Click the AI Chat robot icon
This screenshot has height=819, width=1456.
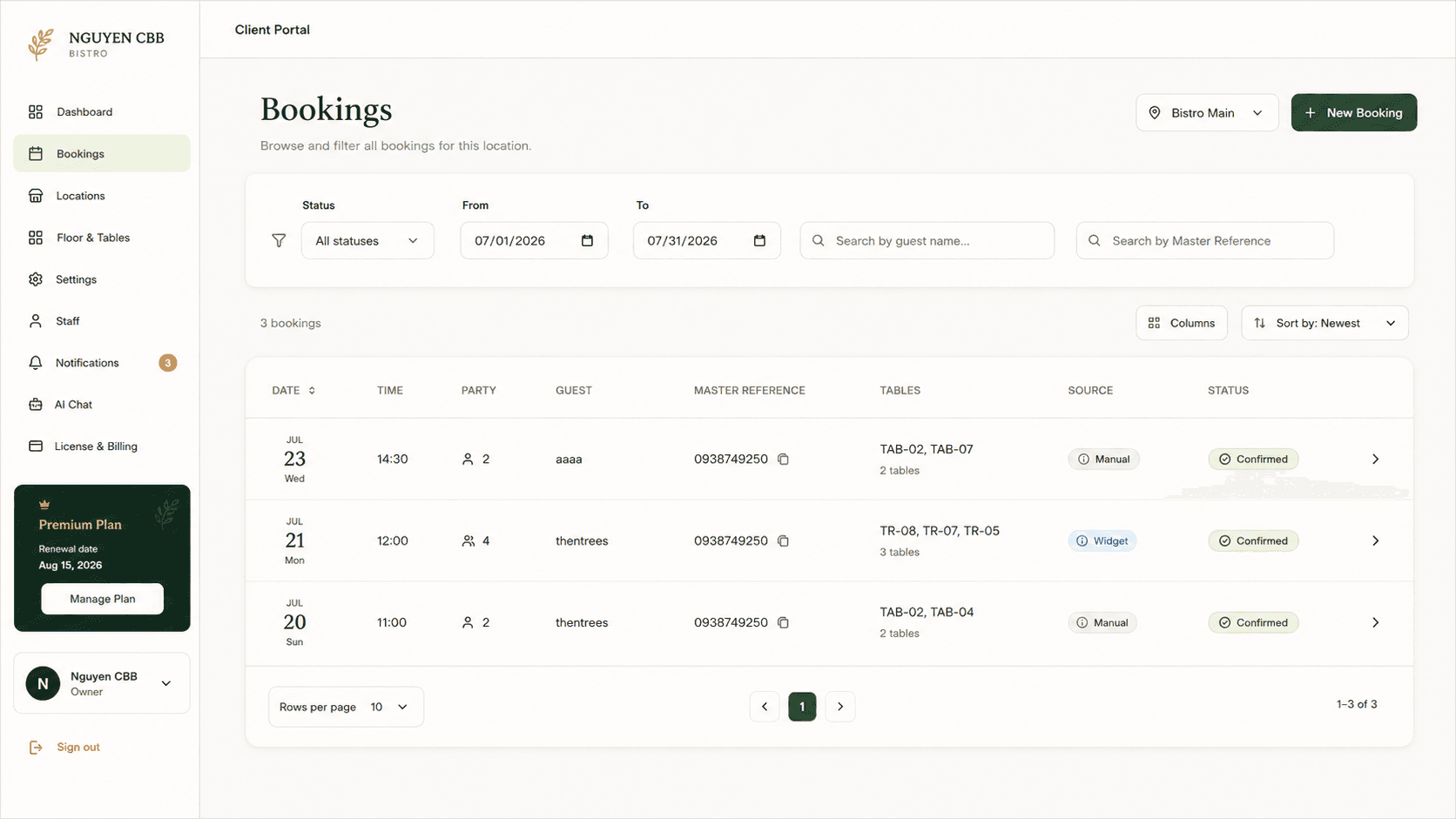[36, 405]
